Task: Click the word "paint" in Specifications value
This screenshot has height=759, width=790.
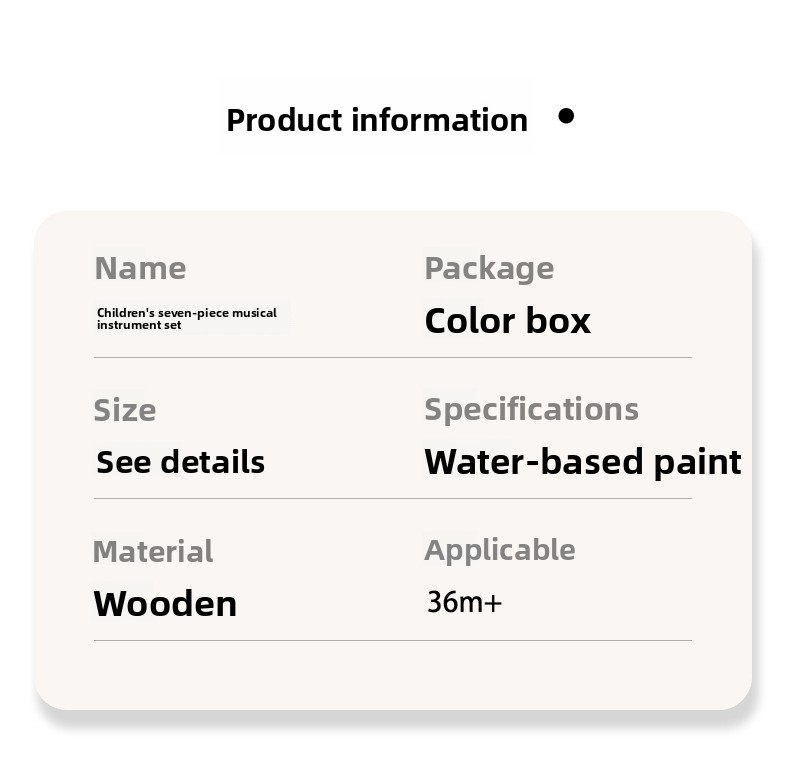Action: 697,462
